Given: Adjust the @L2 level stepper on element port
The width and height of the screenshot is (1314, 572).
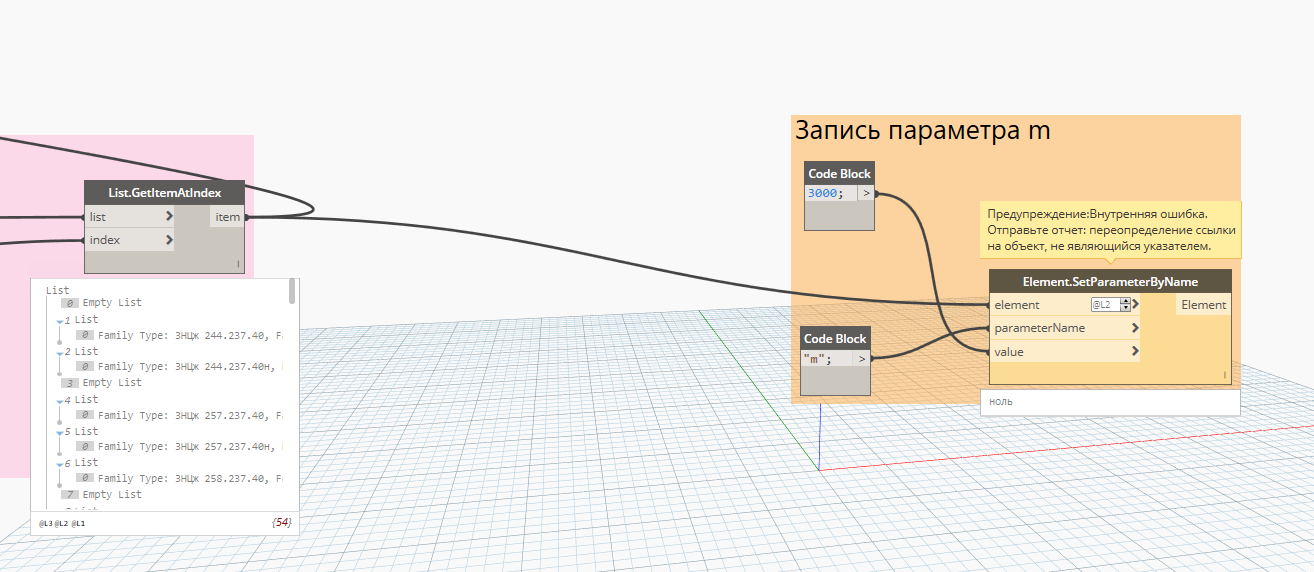Looking at the screenshot, I should click(1126, 304).
